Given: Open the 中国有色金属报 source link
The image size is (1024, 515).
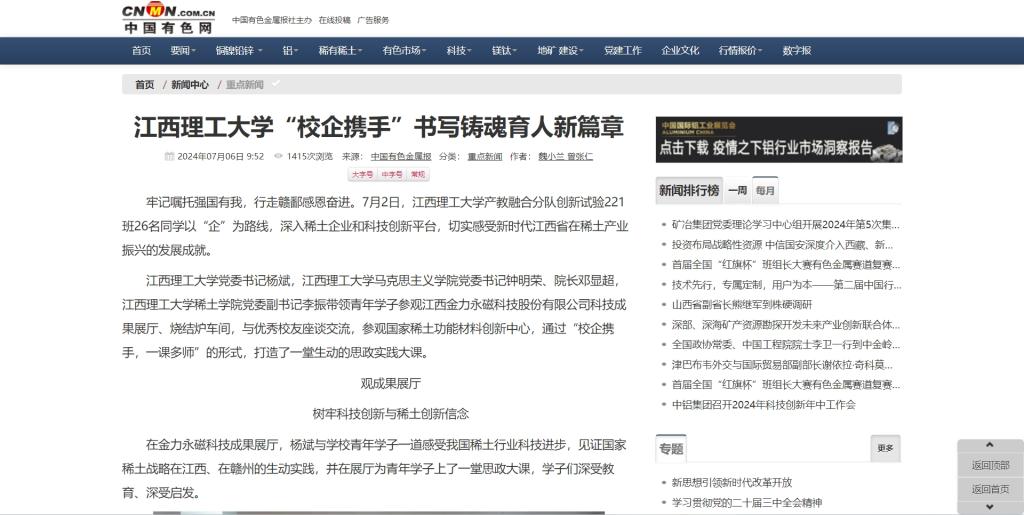Looking at the screenshot, I should pos(401,157).
